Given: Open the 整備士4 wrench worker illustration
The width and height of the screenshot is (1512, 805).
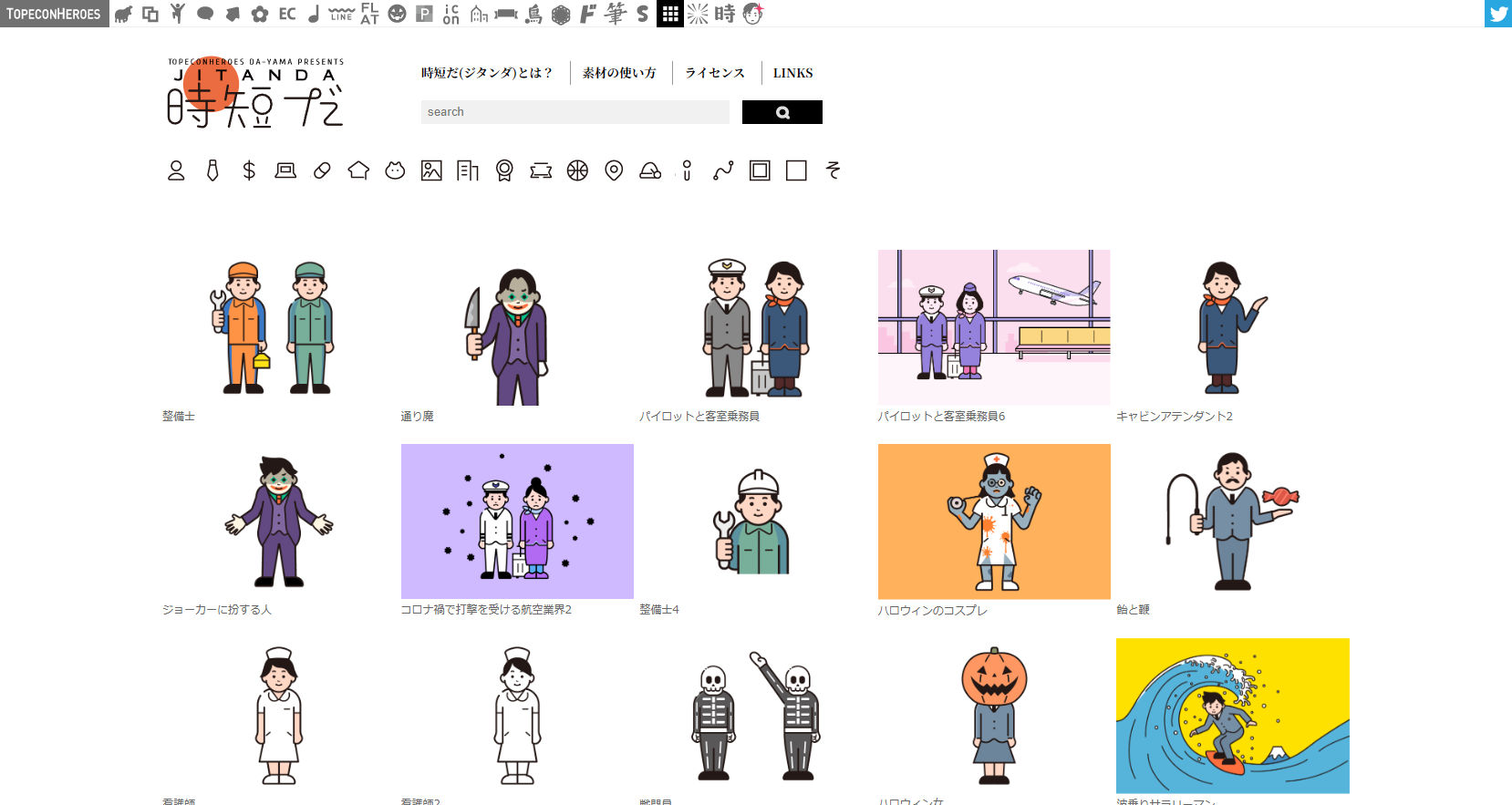Looking at the screenshot, I should (755, 521).
